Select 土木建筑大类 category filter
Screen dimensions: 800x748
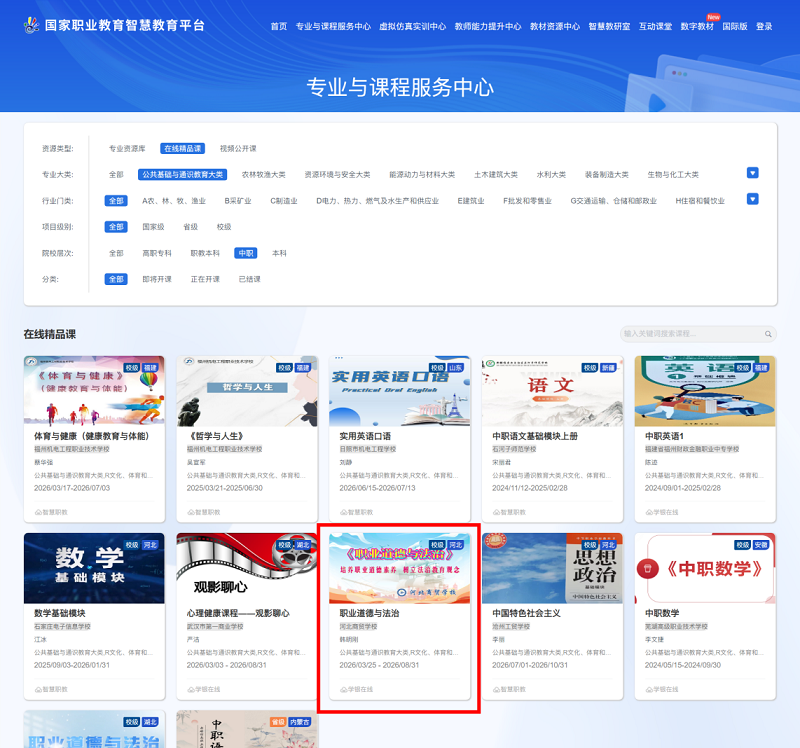tap(495, 174)
